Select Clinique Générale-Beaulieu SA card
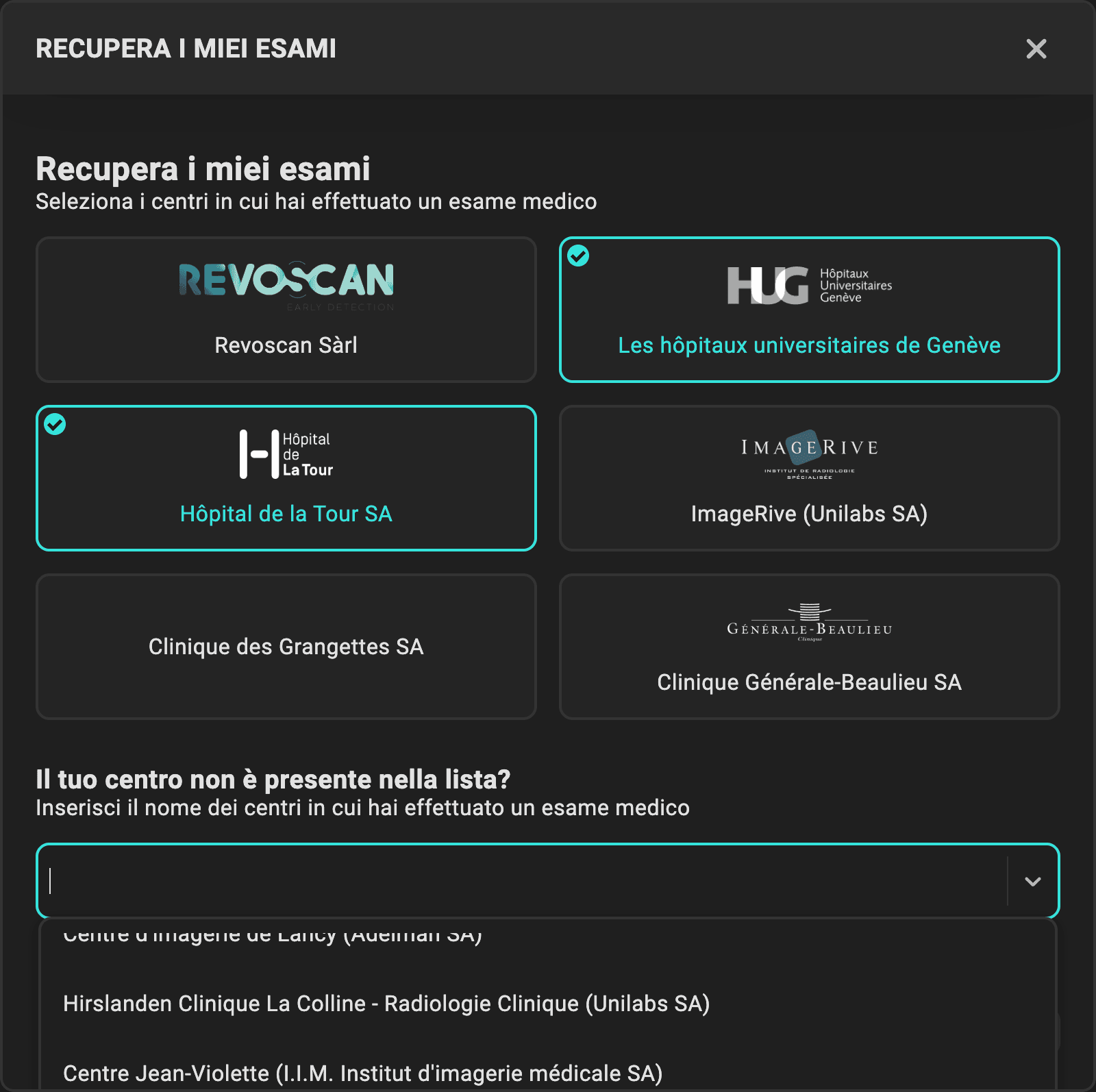The image size is (1096, 1092). [x=809, y=647]
